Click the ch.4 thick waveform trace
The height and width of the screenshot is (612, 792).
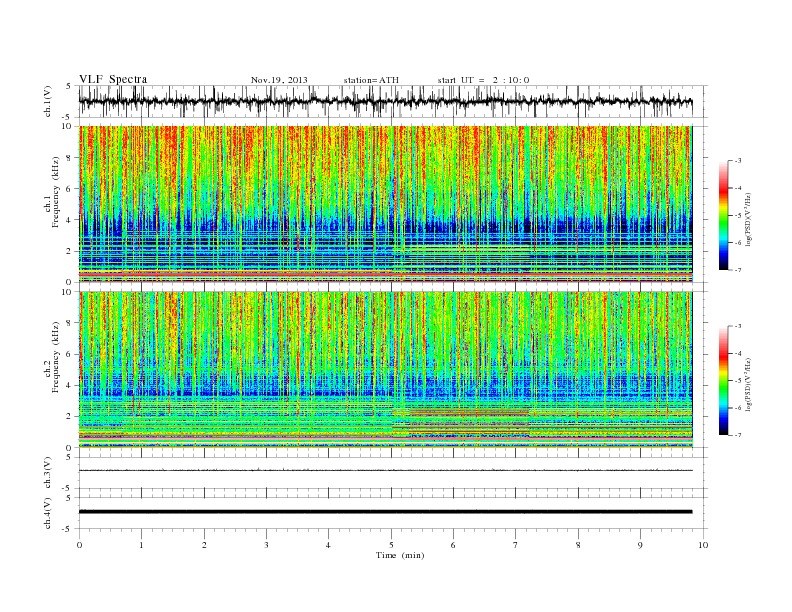point(385,512)
